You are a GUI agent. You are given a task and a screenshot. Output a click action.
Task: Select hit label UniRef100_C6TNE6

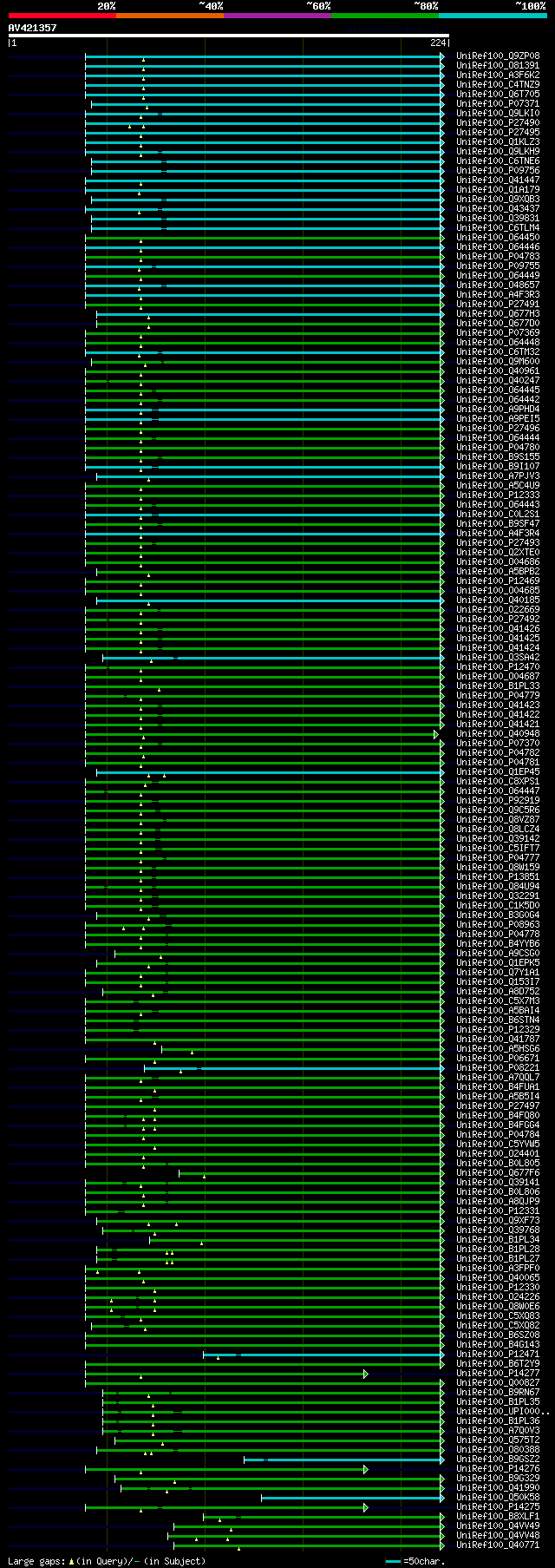tap(498, 161)
